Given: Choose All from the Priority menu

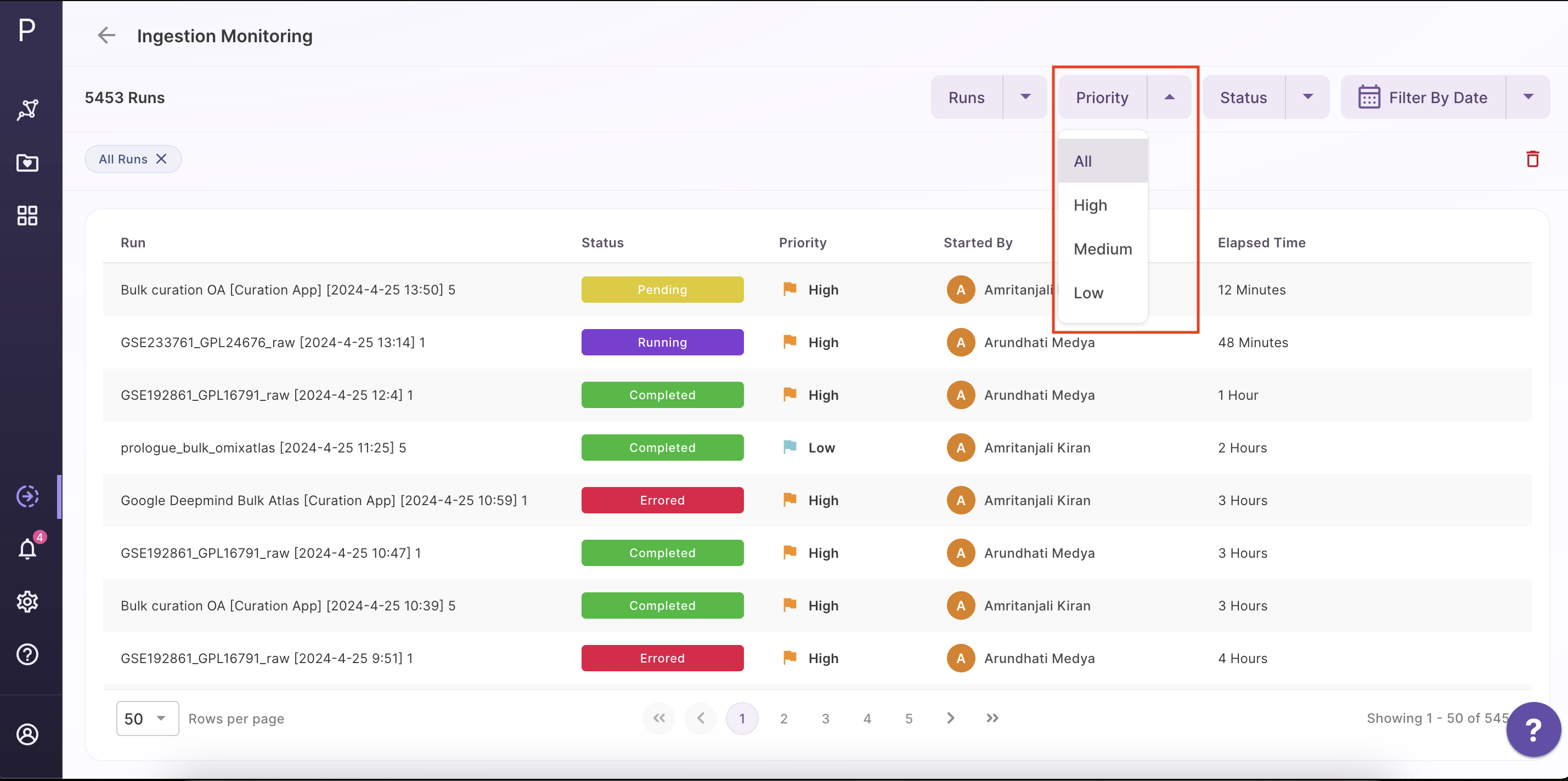Looking at the screenshot, I should point(1084,161).
